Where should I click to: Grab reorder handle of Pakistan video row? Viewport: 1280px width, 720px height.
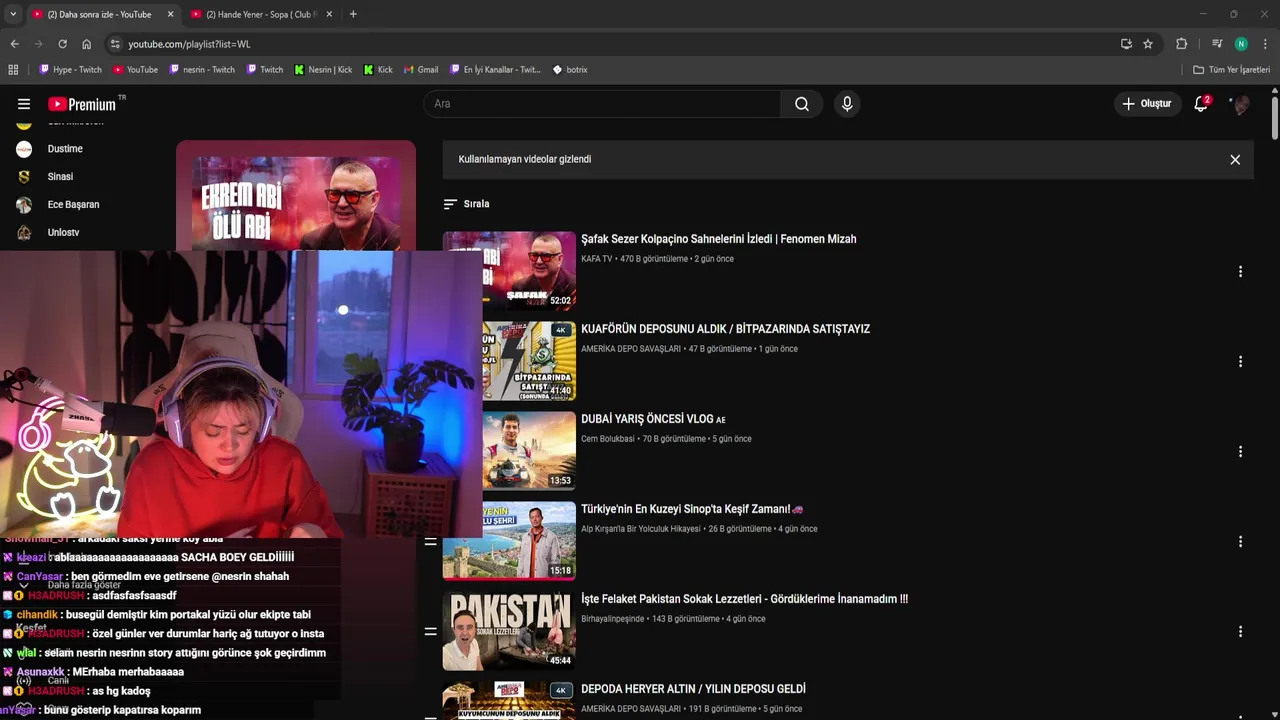click(430, 632)
